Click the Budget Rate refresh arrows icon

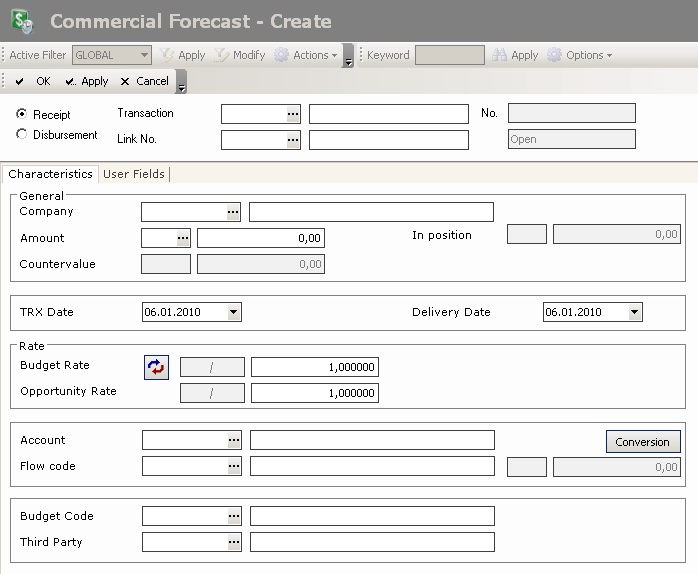point(156,367)
